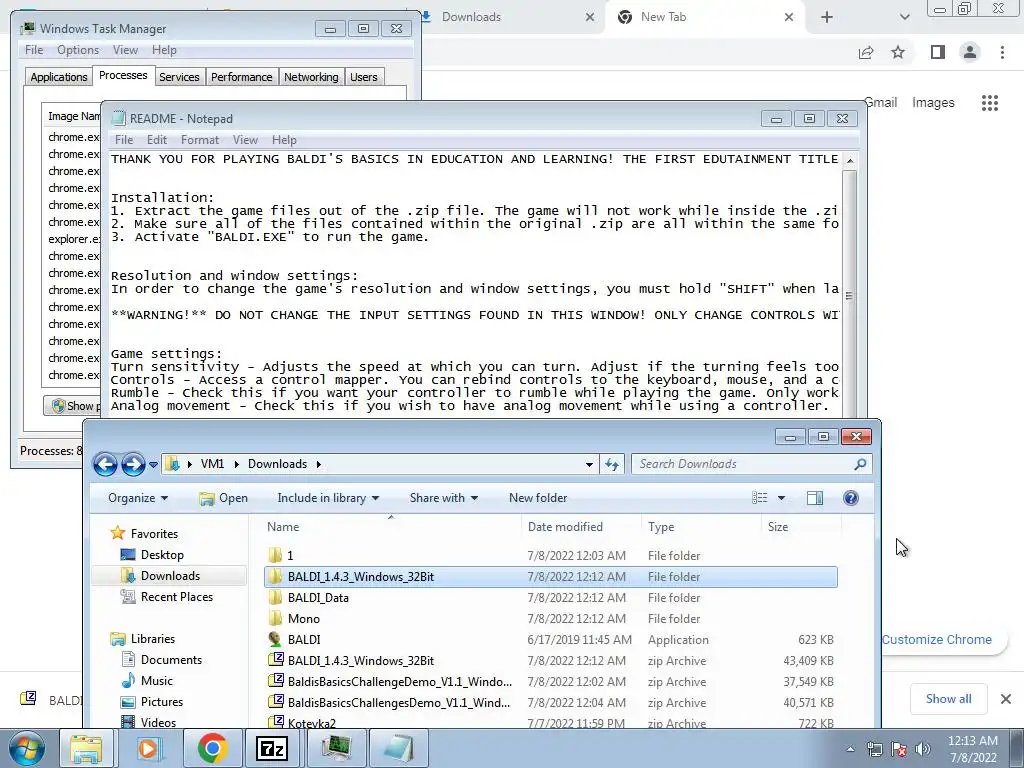This screenshot has height=768, width=1024.
Task: Open the Images link in Chrome
Action: coord(933,103)
